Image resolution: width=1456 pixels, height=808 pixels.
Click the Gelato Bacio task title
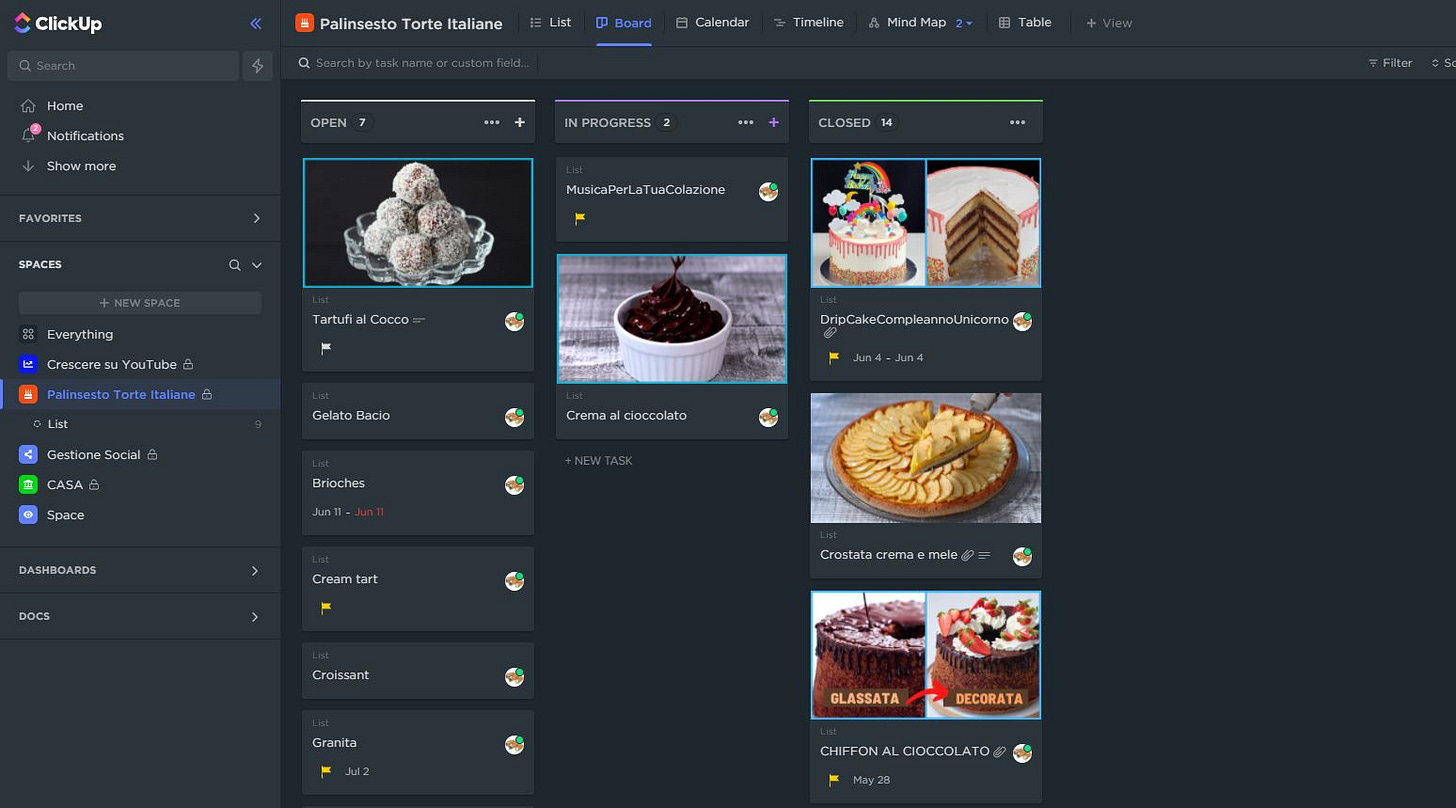(351, 416)
